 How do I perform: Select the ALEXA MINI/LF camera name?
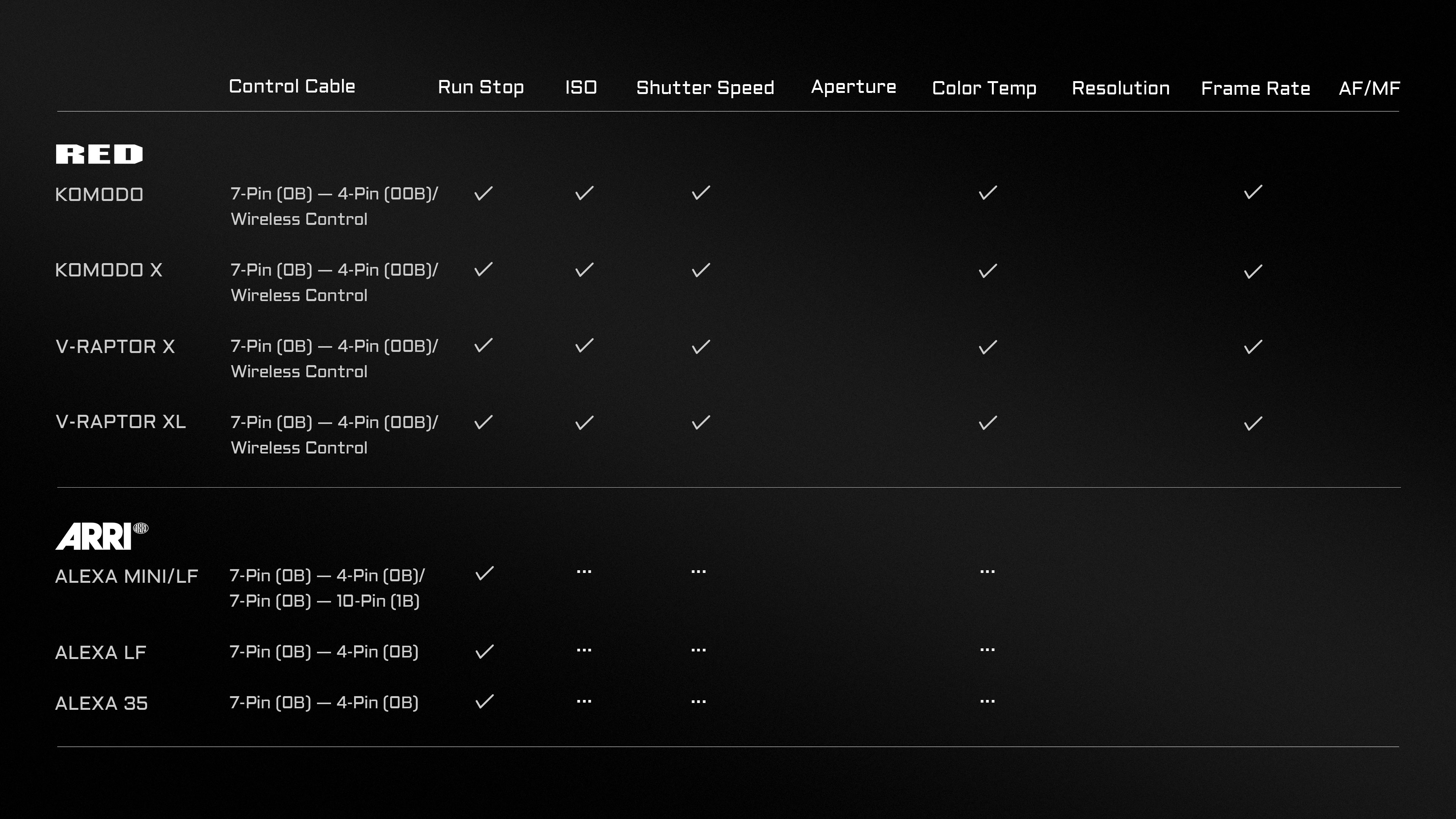[x=127, y=576]
